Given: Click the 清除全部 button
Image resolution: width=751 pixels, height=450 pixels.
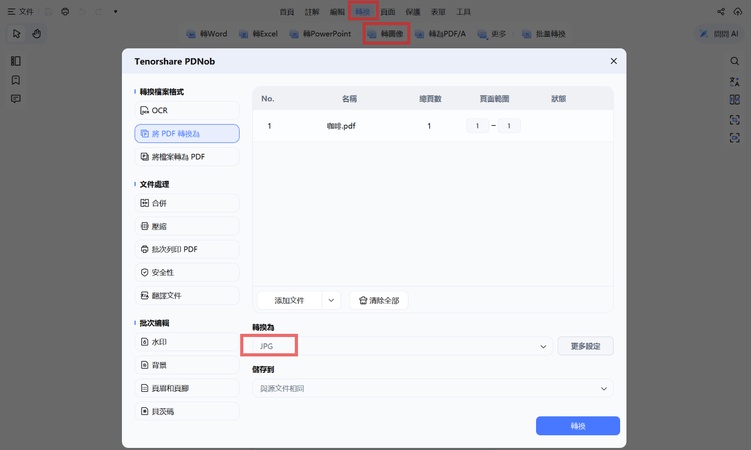Looking at the screenshot, I should coord(379,300).
